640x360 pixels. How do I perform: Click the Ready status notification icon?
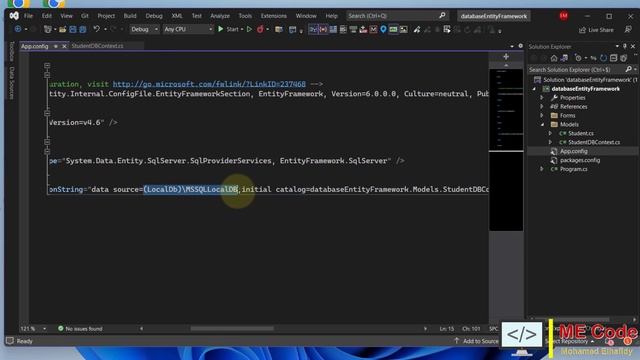(x=10, y=341)
